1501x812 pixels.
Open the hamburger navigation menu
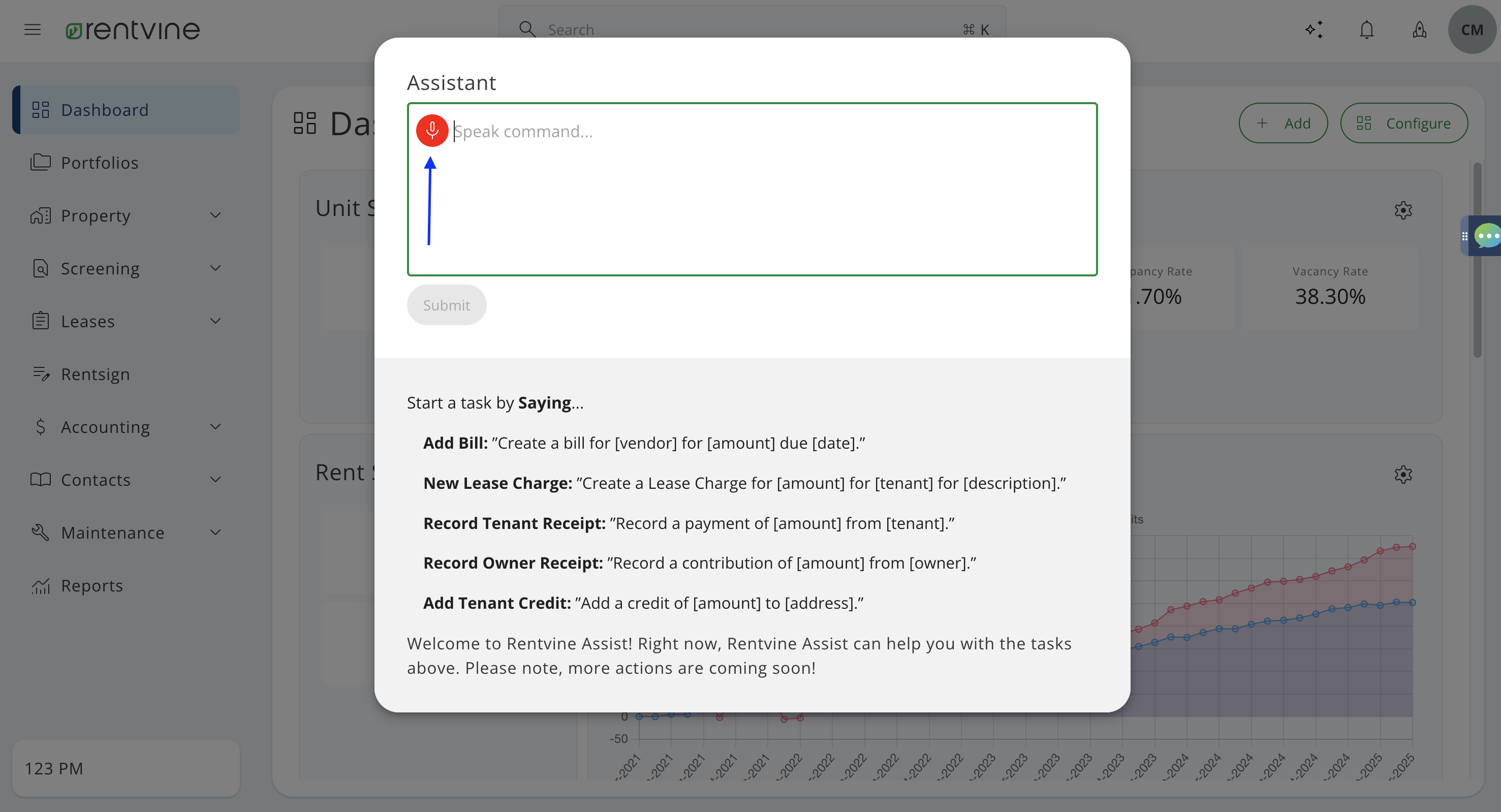[x=33, y=29]
